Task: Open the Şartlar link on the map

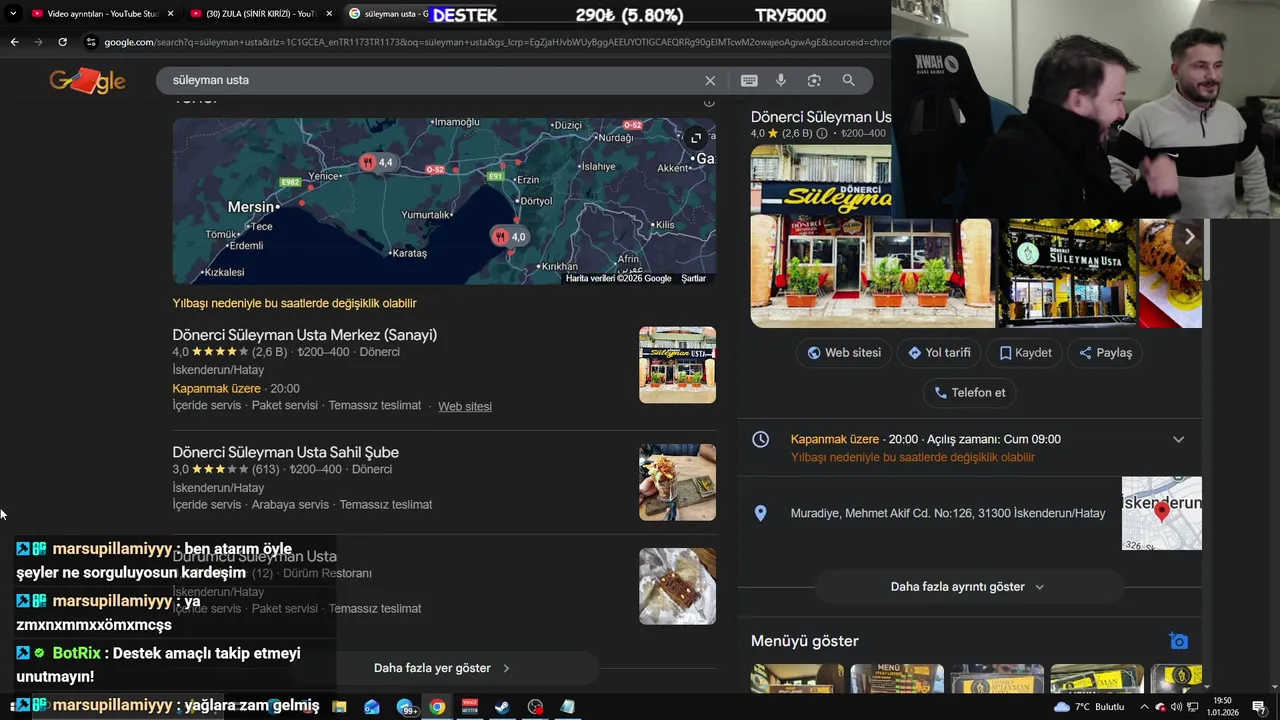Action: coord(693,279)
